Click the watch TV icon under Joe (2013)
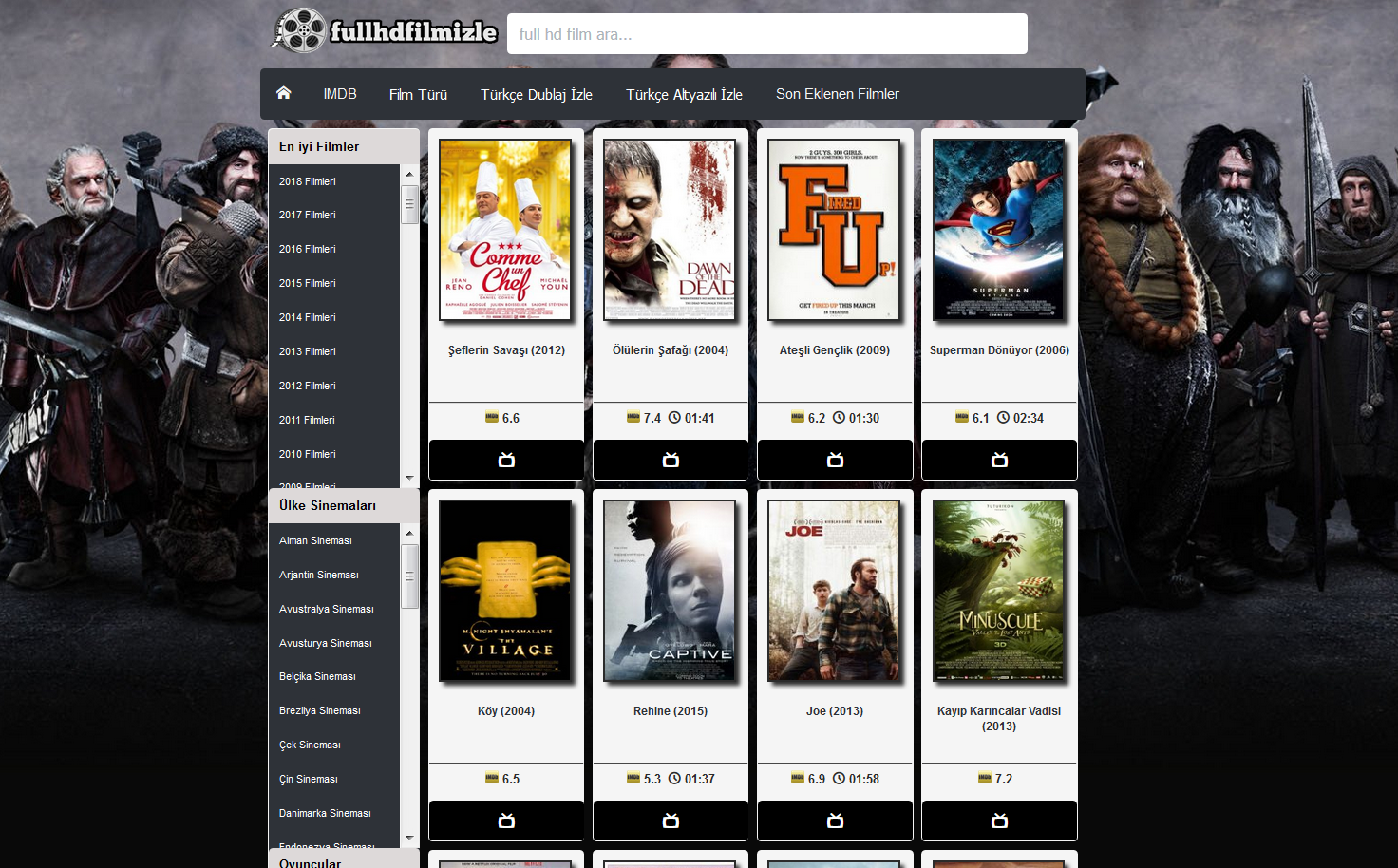Screen dimensions: 1398x868 click(835, 821)
